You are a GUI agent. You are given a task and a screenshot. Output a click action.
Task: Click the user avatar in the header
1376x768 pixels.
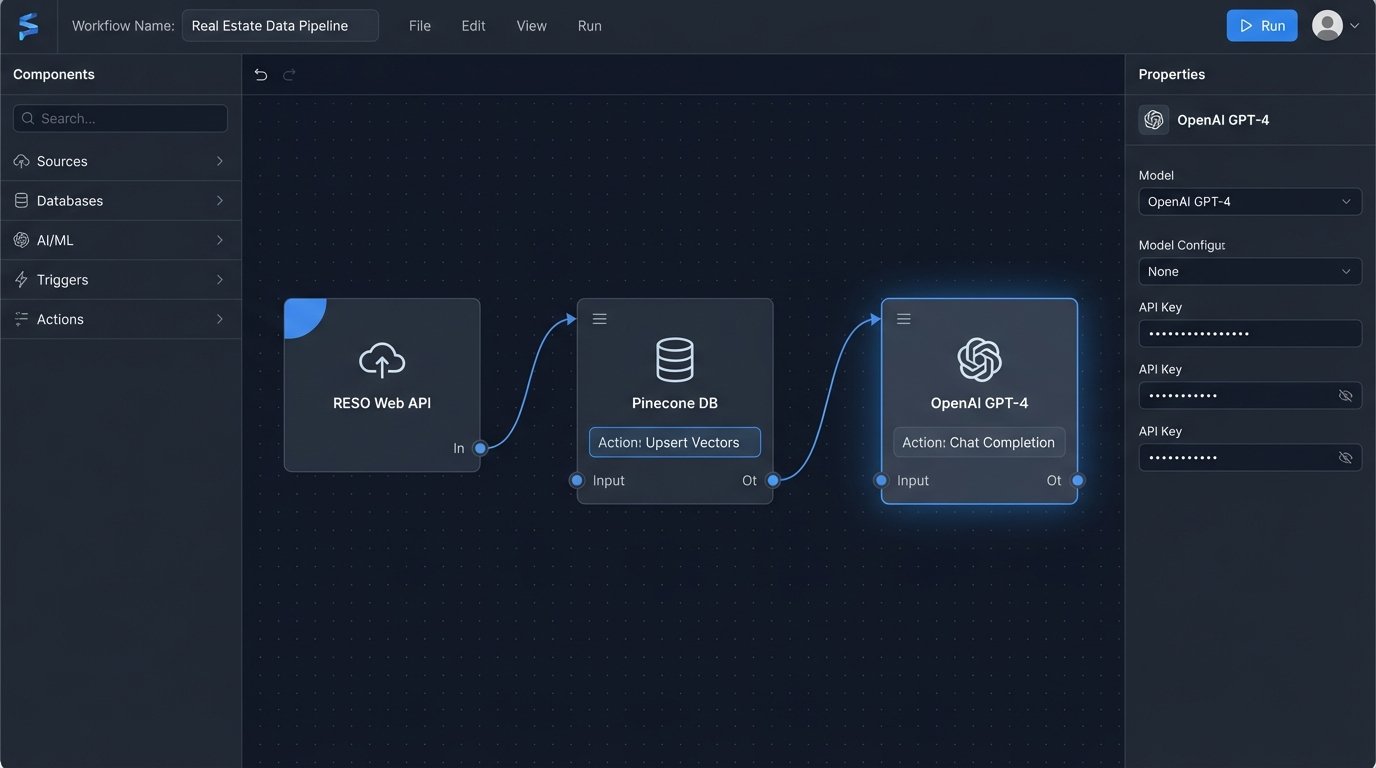pyautogui.click(x=1327, y=26)
